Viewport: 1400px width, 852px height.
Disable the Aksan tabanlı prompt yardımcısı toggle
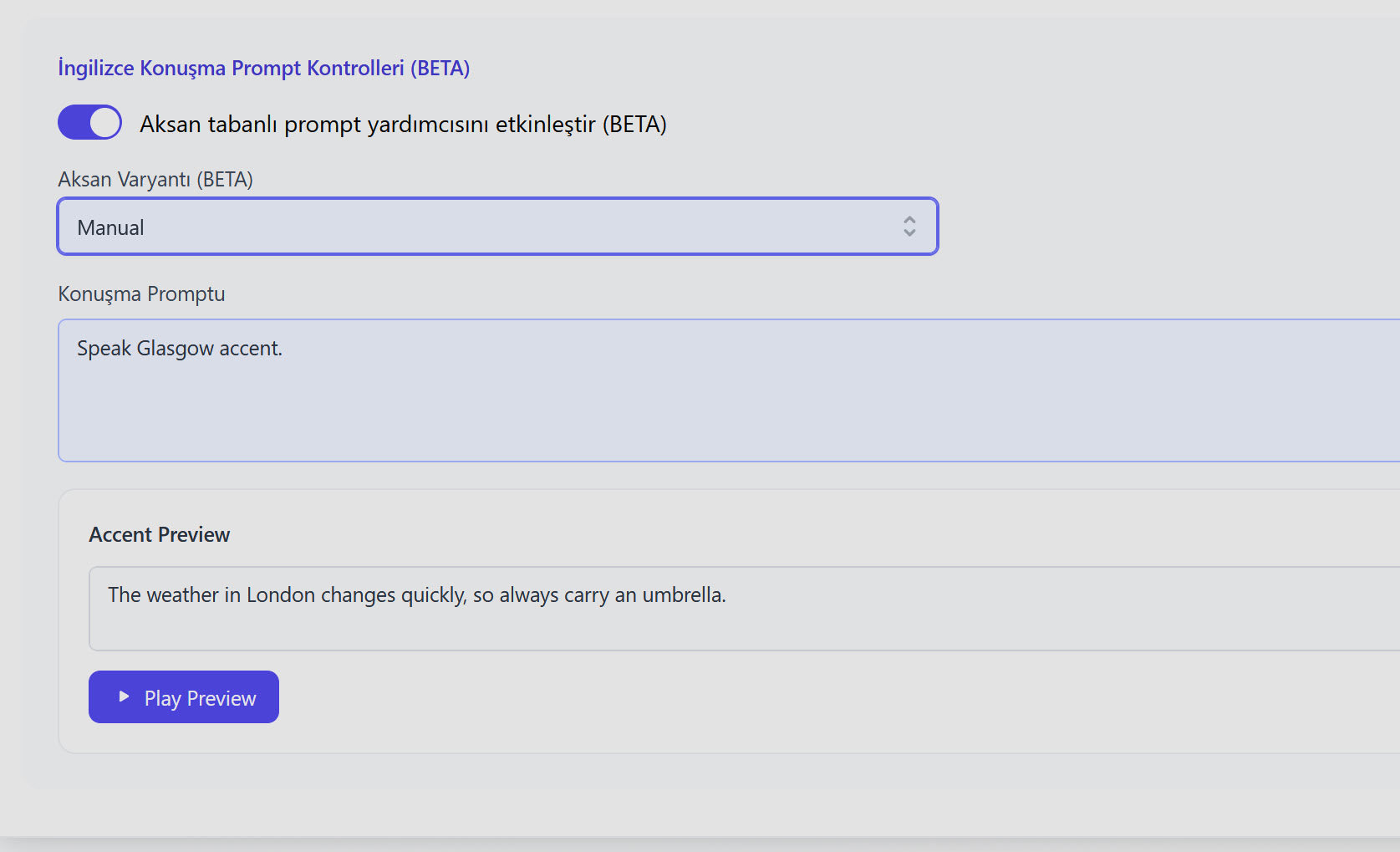pyautogui.click(x=89, y=122)
